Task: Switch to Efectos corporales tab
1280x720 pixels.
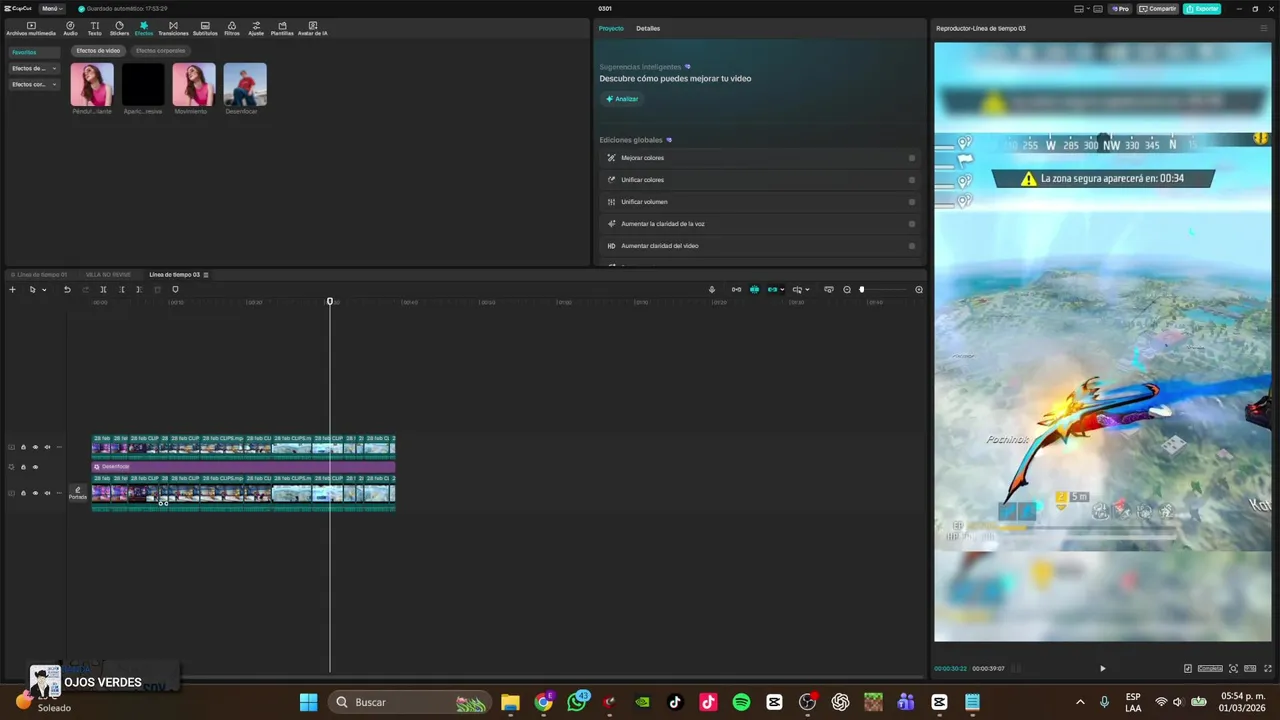Action: [x=160, y=50]
